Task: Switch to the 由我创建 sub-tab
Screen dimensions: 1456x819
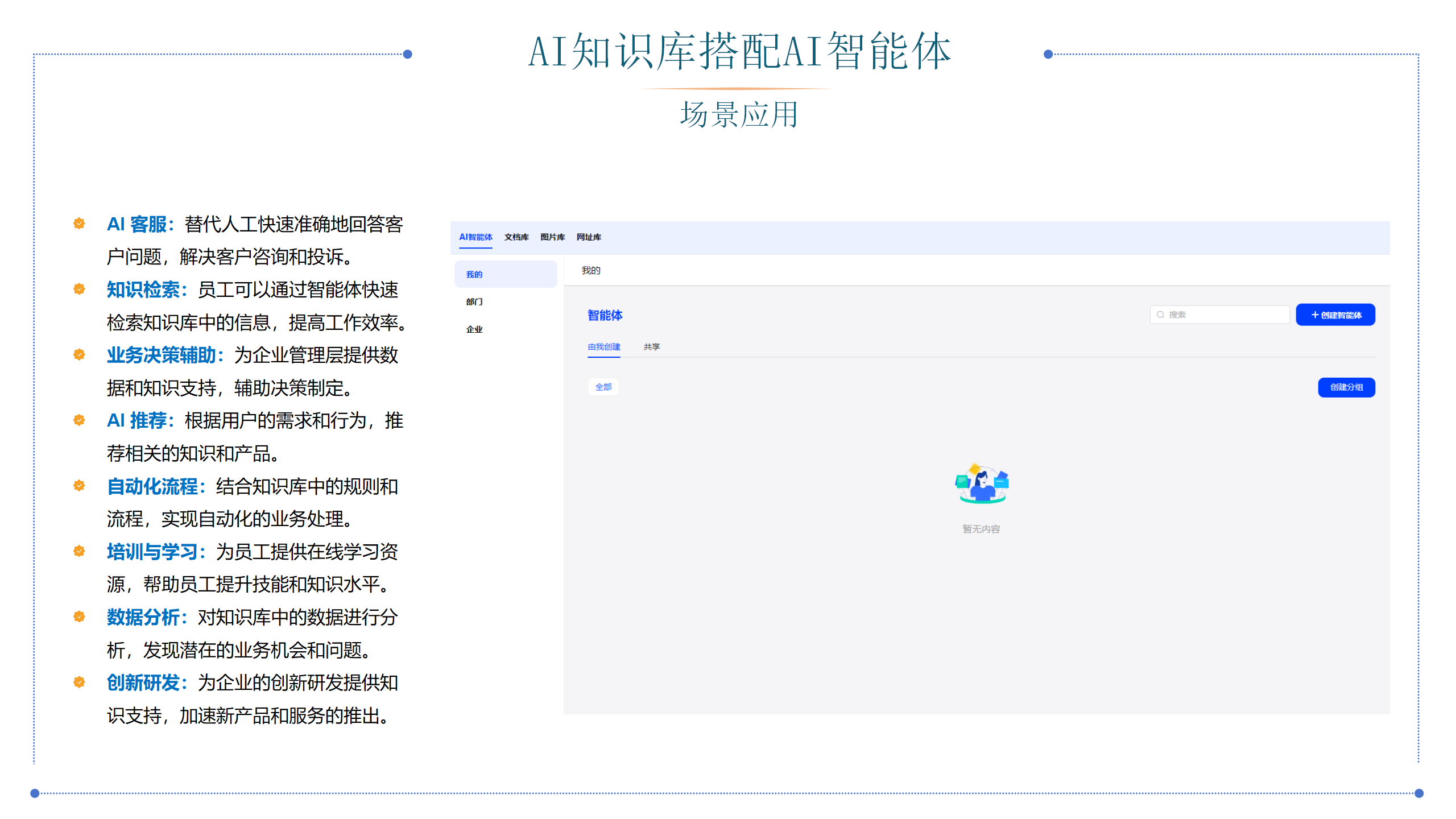Action: coord(604,346)
